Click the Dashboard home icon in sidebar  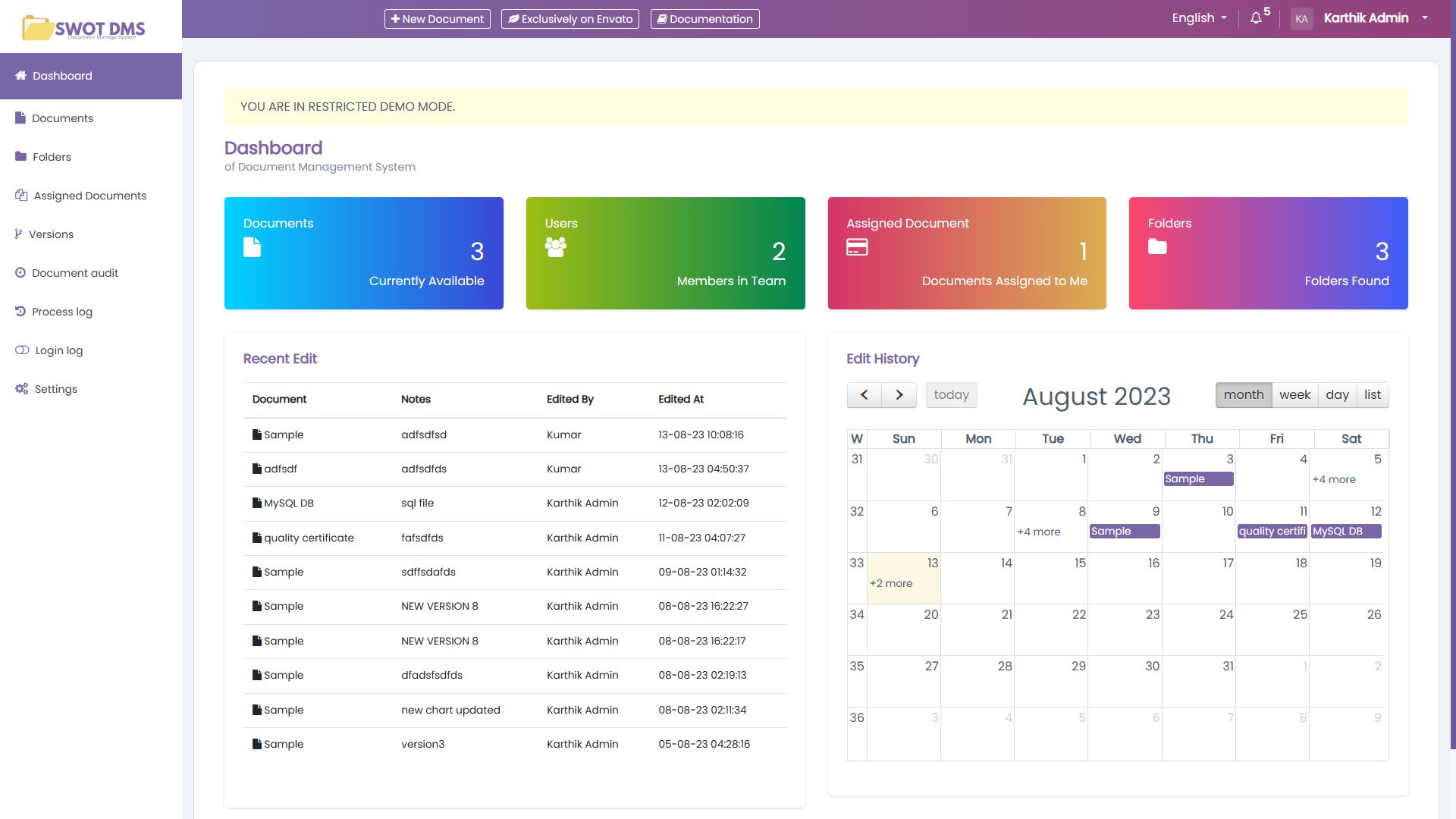pos(21,76)
